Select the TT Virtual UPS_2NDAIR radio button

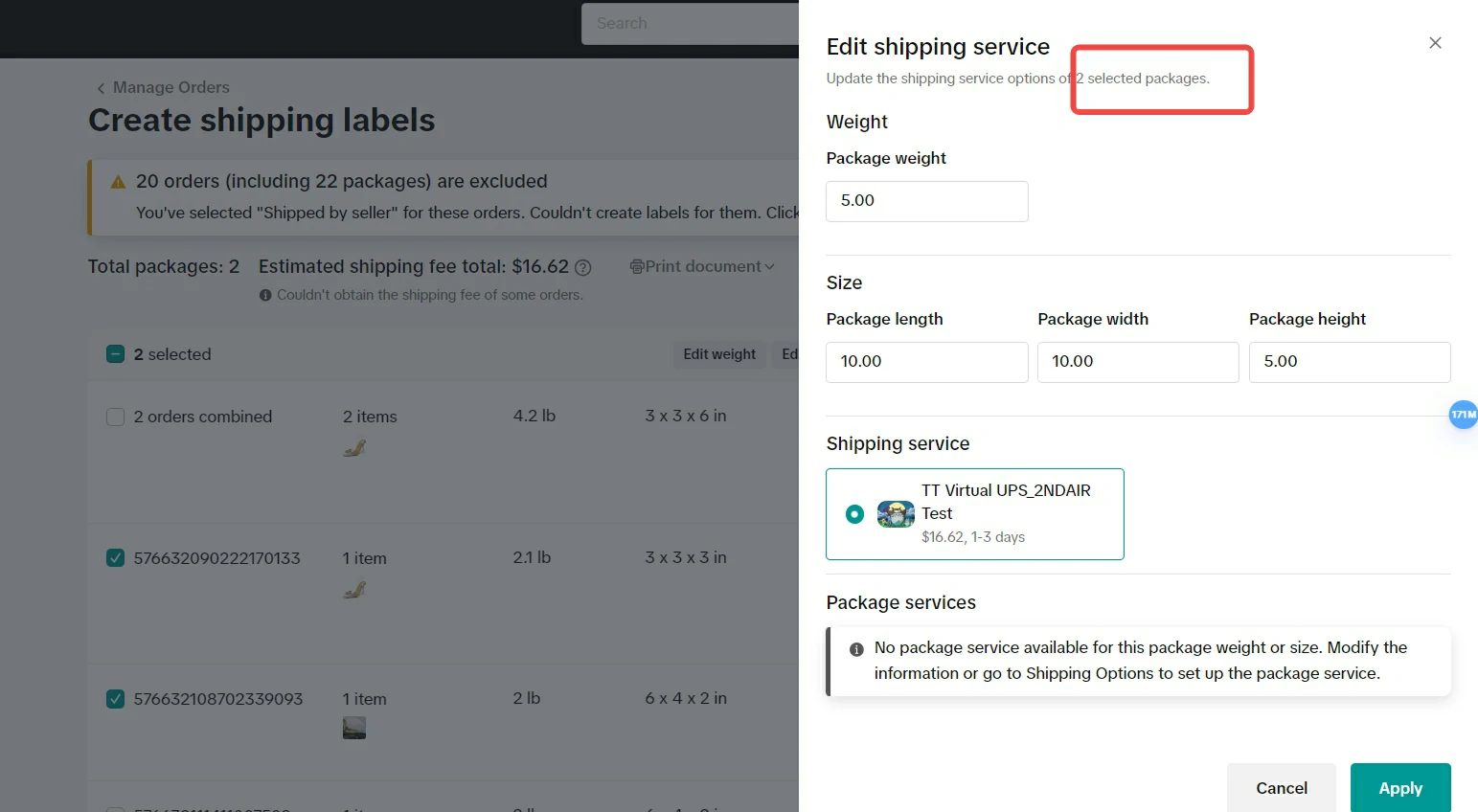(854, 514)
